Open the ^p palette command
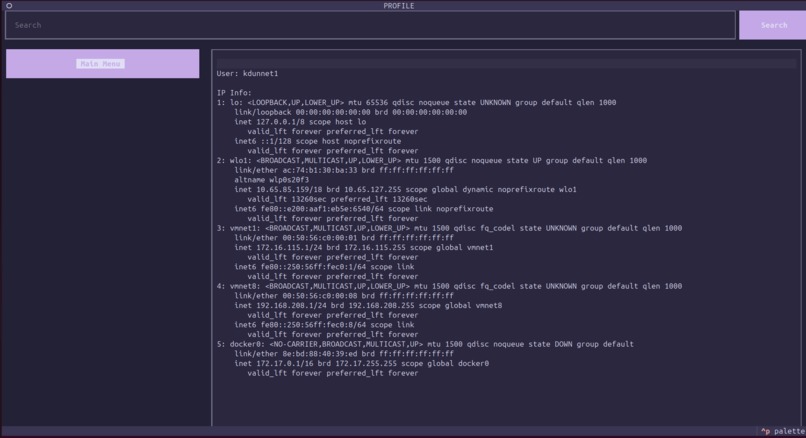The height and width of the screenshot is (438, 806). coord(783,431)
